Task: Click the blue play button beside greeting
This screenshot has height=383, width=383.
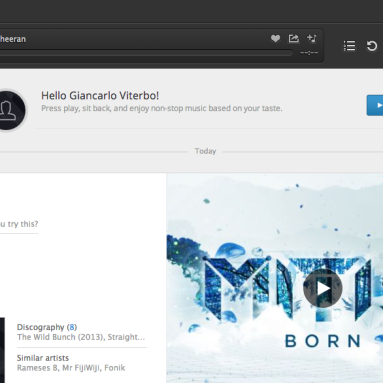Action: (375, 105)
